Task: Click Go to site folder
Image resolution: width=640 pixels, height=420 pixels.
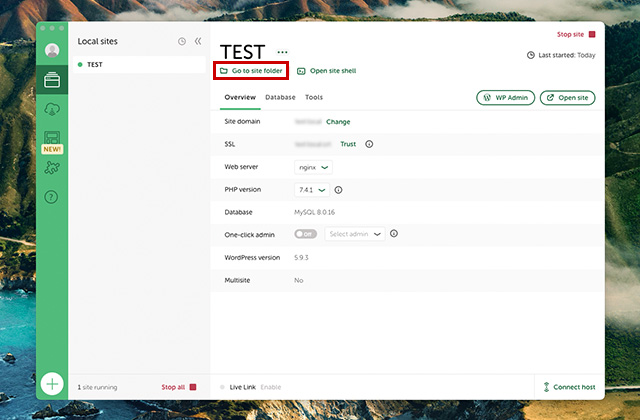Action: pos(251,71)
